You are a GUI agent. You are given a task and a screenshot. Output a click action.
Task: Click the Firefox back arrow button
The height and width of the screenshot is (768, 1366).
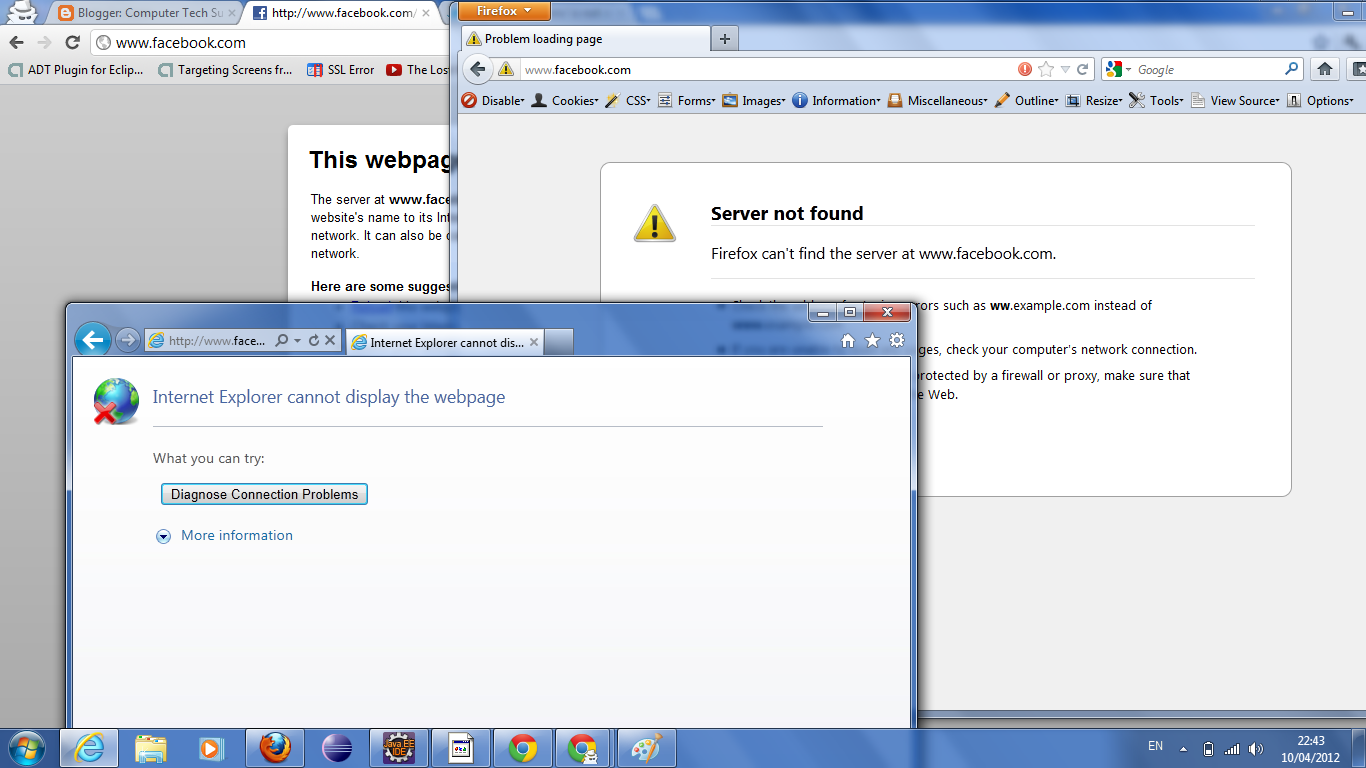click(478, 69)
